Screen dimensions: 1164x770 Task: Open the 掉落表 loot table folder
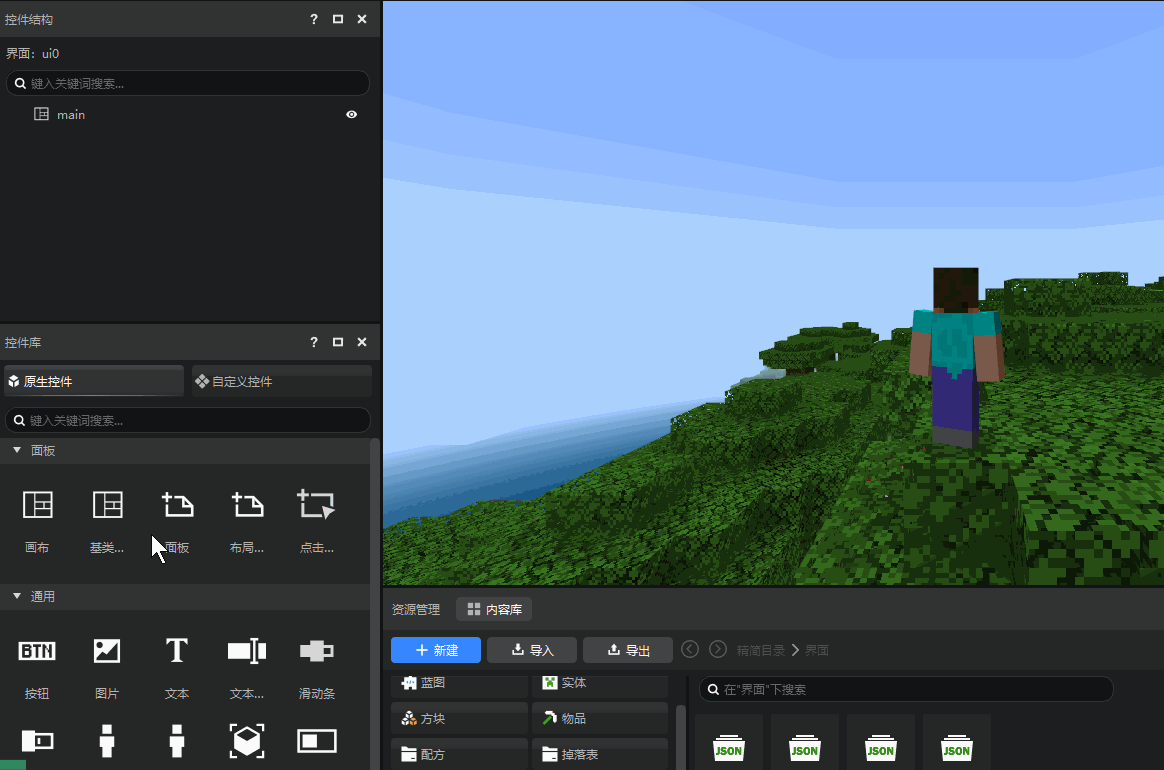point(600,754)
